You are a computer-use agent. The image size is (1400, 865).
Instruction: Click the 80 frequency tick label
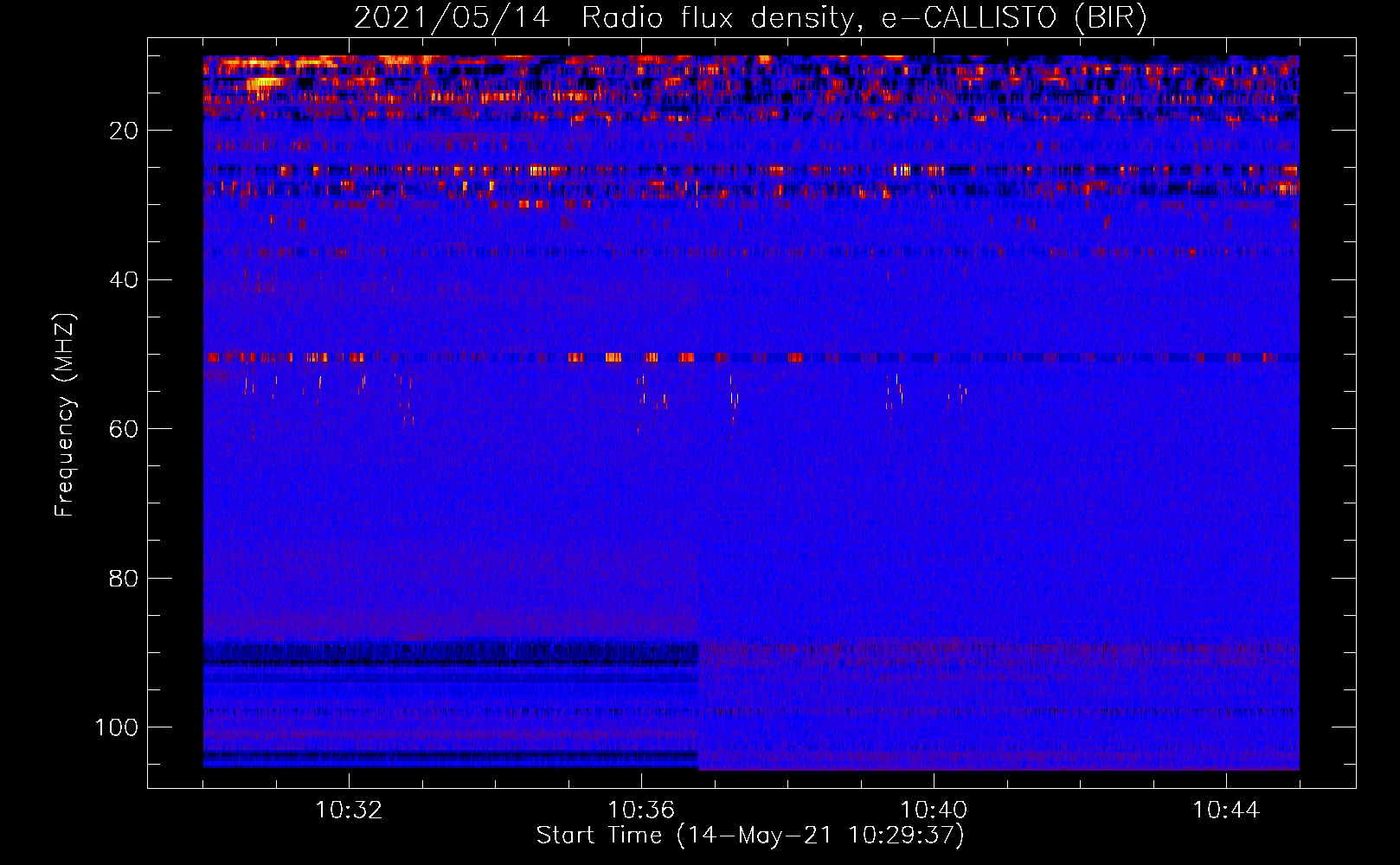tap(124, 579)
